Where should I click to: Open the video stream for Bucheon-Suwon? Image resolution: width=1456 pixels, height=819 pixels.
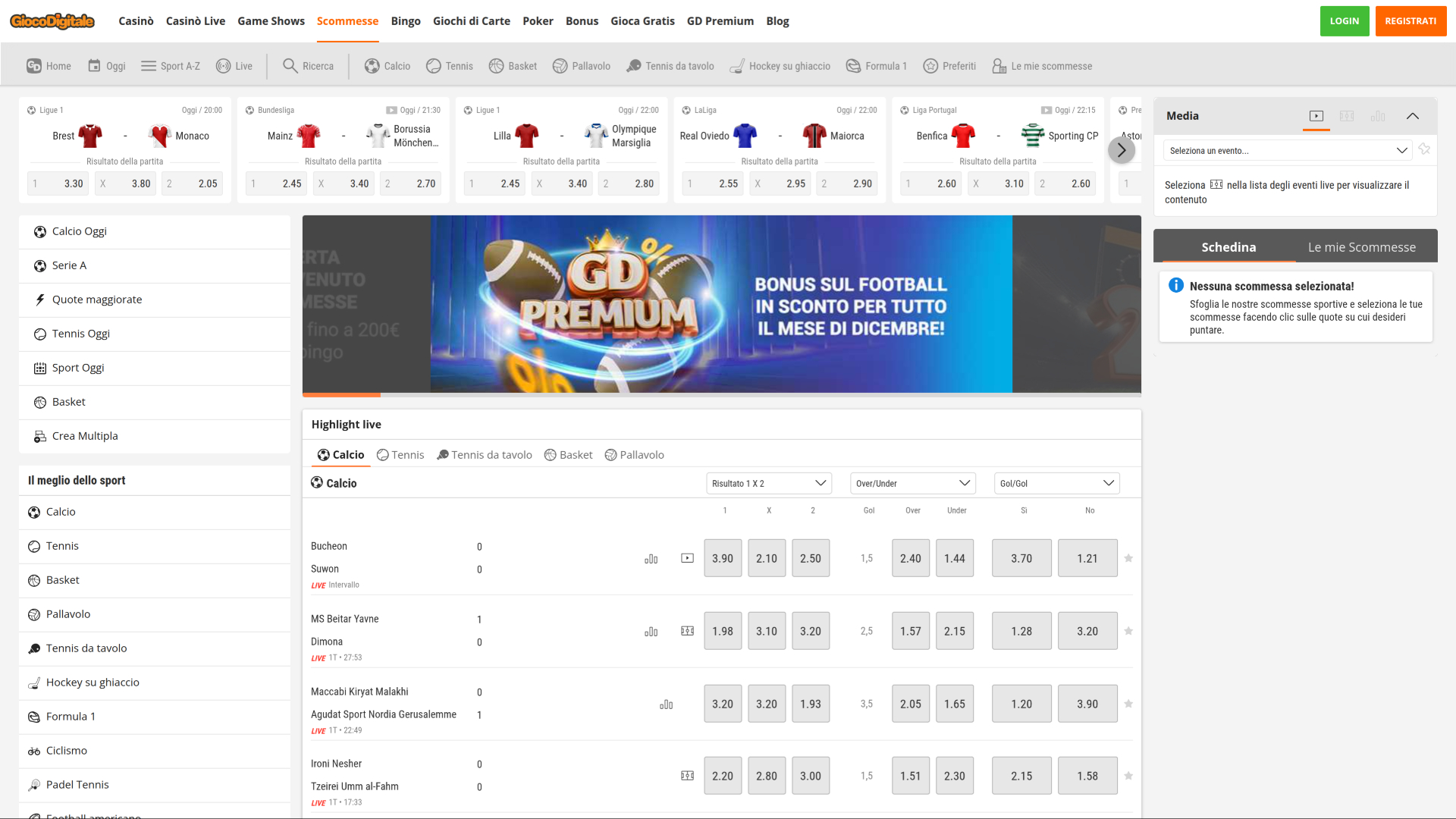687,557
